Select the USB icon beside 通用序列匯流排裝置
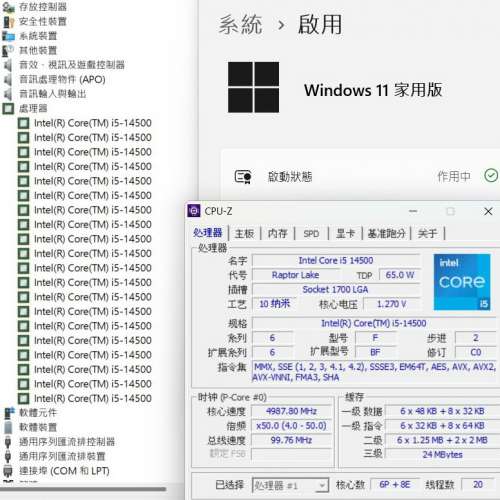The height and width of the screenshot is (500, 500). (x=8, y=456)
